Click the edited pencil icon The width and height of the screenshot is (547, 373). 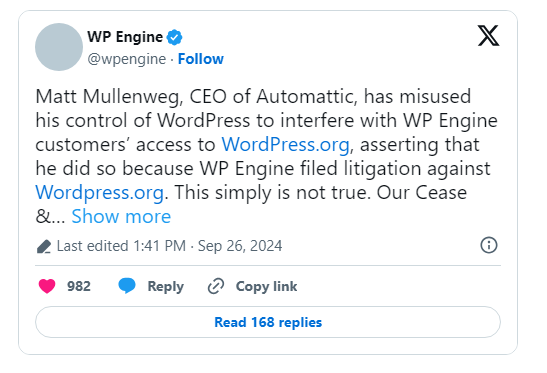[x=44, y=246]
